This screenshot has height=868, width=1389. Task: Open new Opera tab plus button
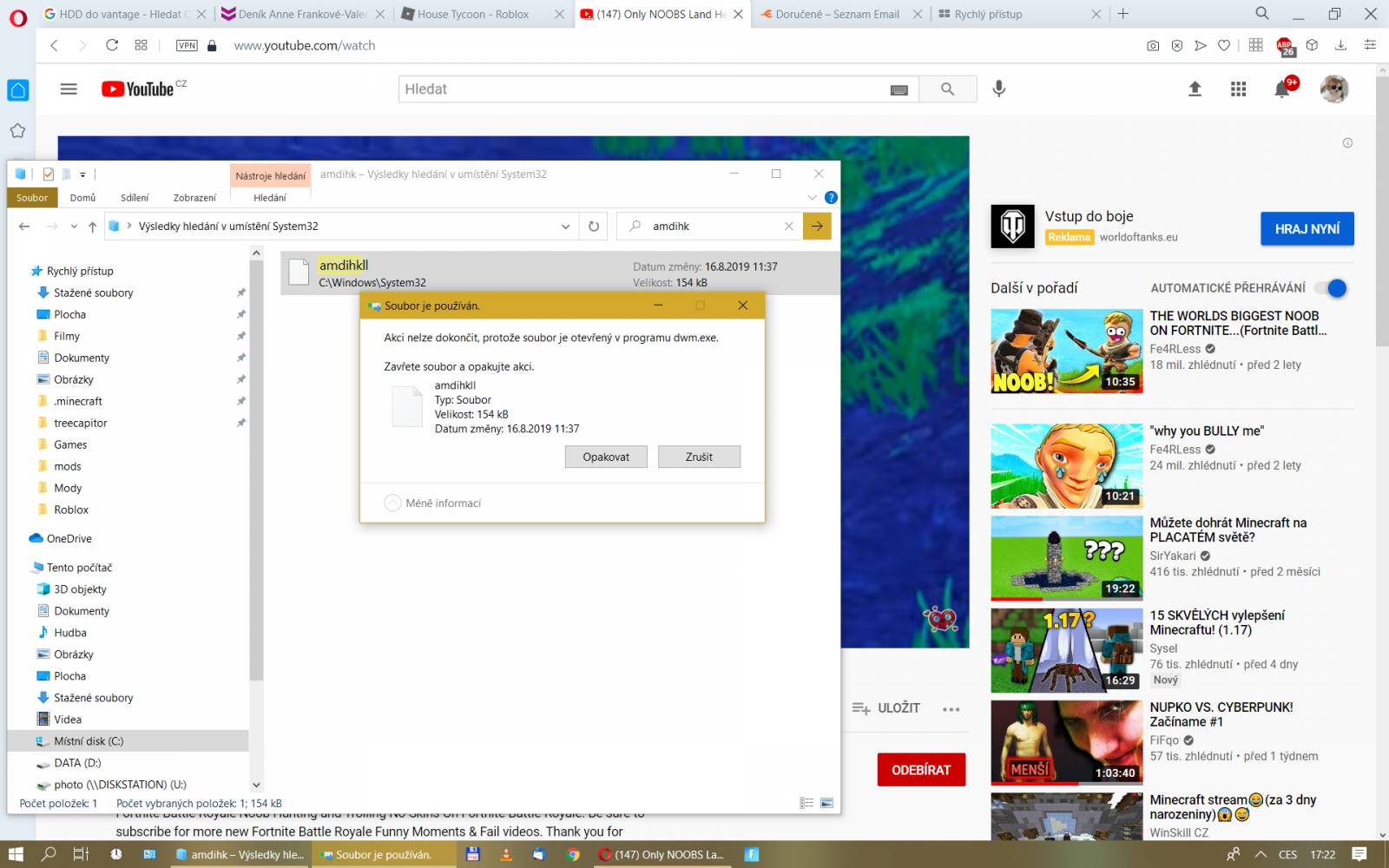click(1122, 14)
